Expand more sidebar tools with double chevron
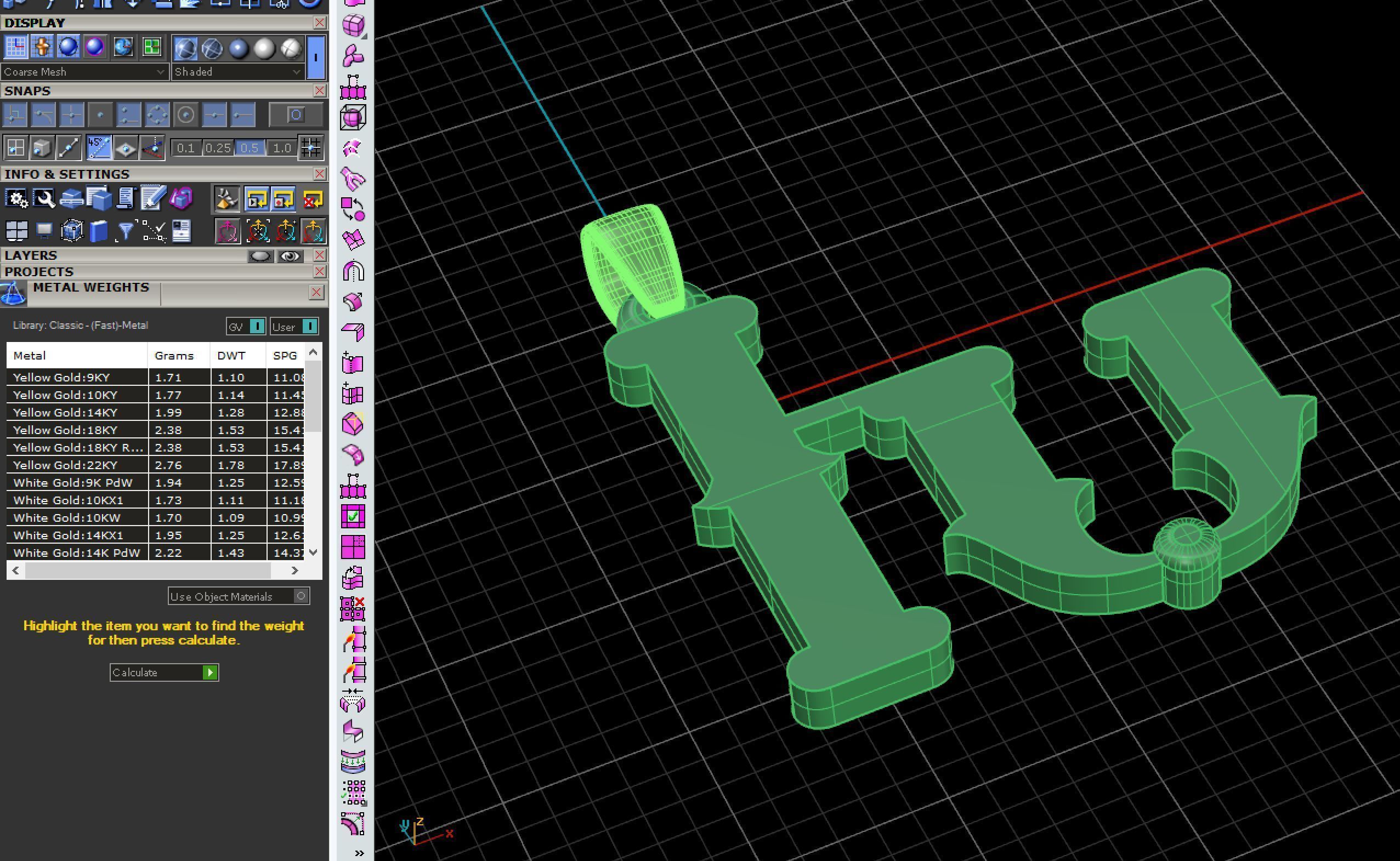Image resolution: width=1400 pixels, height=861 pixels. pos(360,852)
